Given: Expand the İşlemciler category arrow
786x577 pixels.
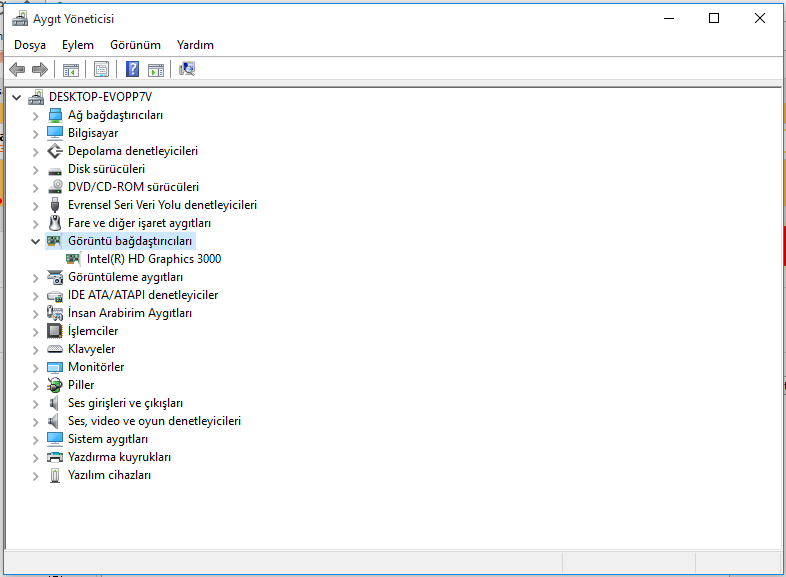Looking at the screenshot, I should click(x=36, y=331).
